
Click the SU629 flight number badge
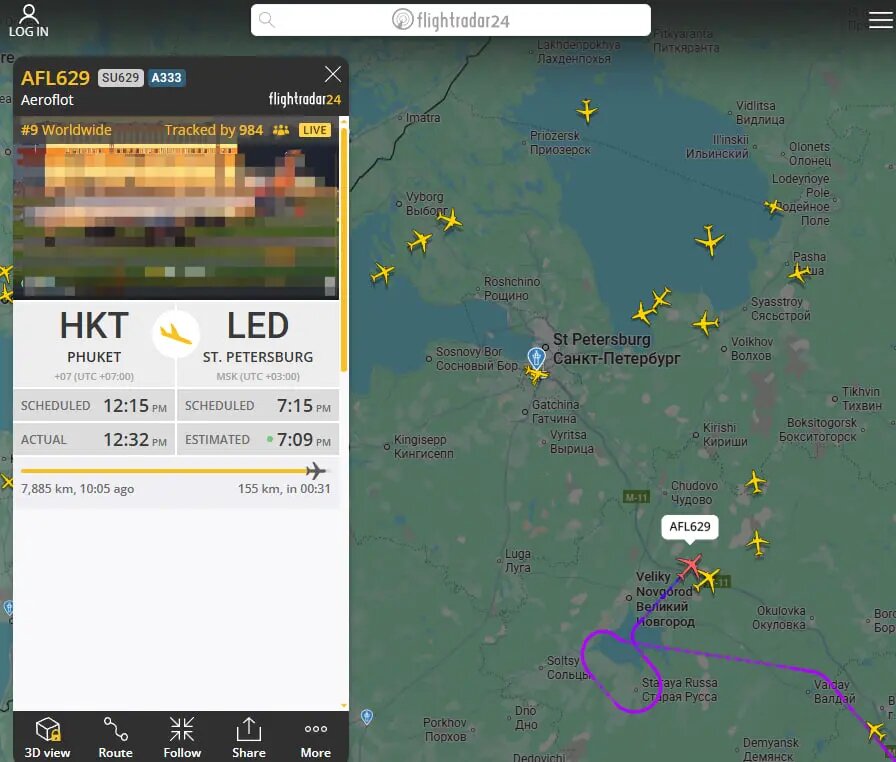(121, 77)
